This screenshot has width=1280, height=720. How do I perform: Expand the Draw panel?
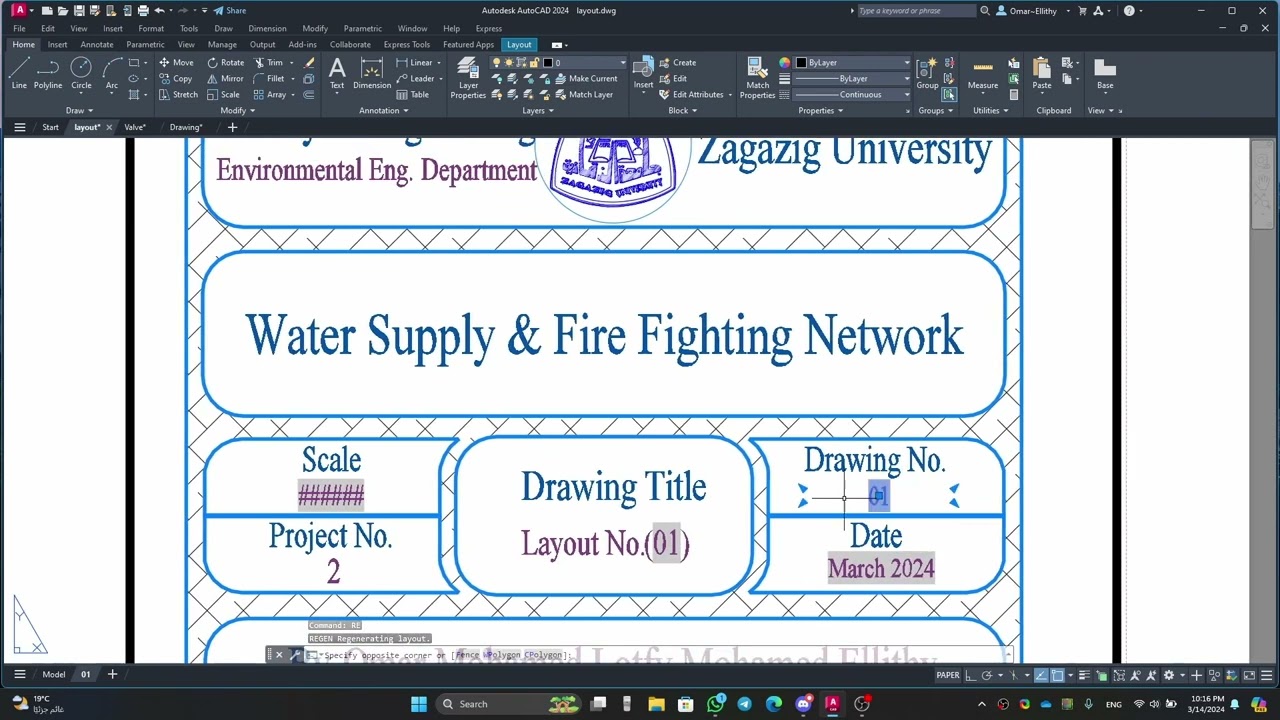79,110
